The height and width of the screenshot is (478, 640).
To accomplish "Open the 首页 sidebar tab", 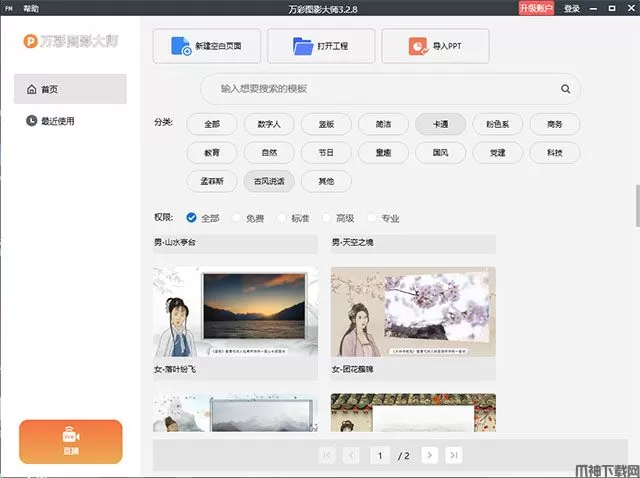I will [70, 89].
